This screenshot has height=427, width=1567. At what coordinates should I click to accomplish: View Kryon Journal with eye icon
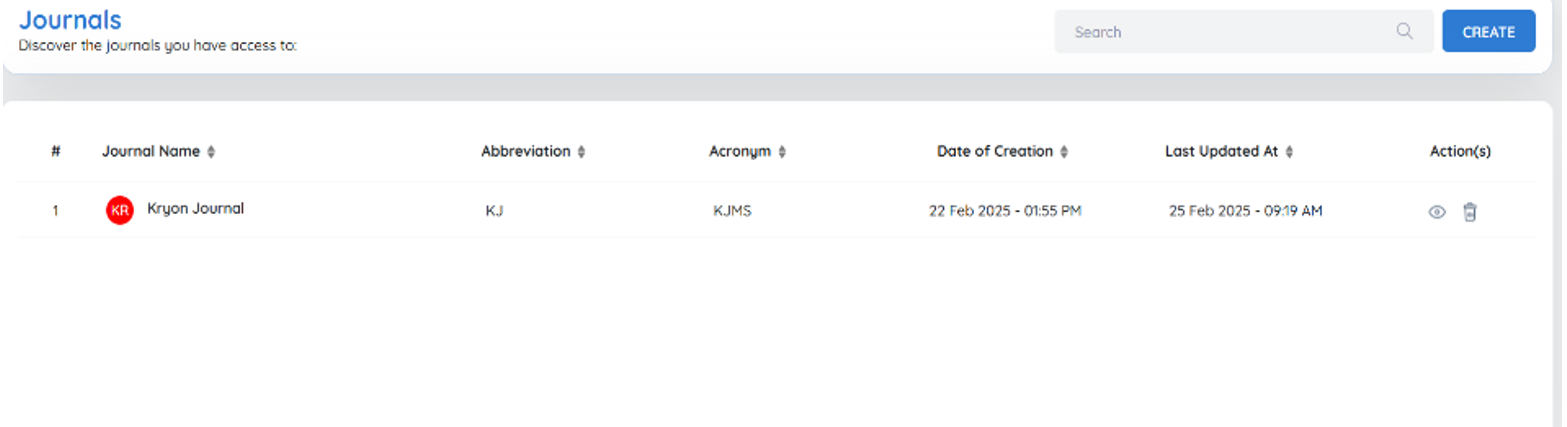(1437, 212)
